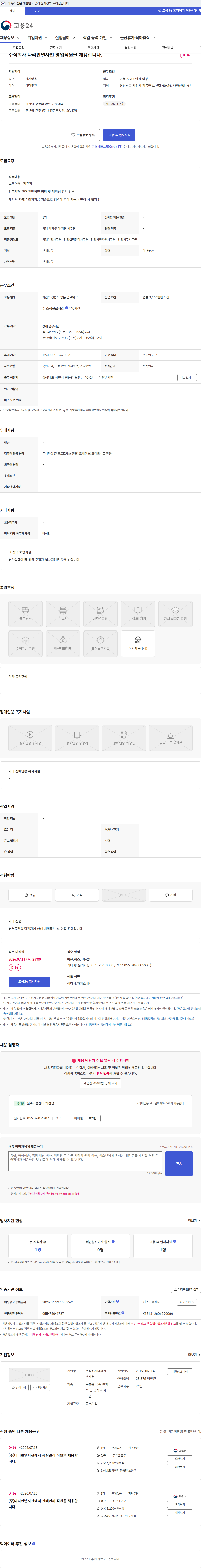201x1568 pixels.
Task: Click the 교육비 지원 welfare icon
Action: coord(138,614)
